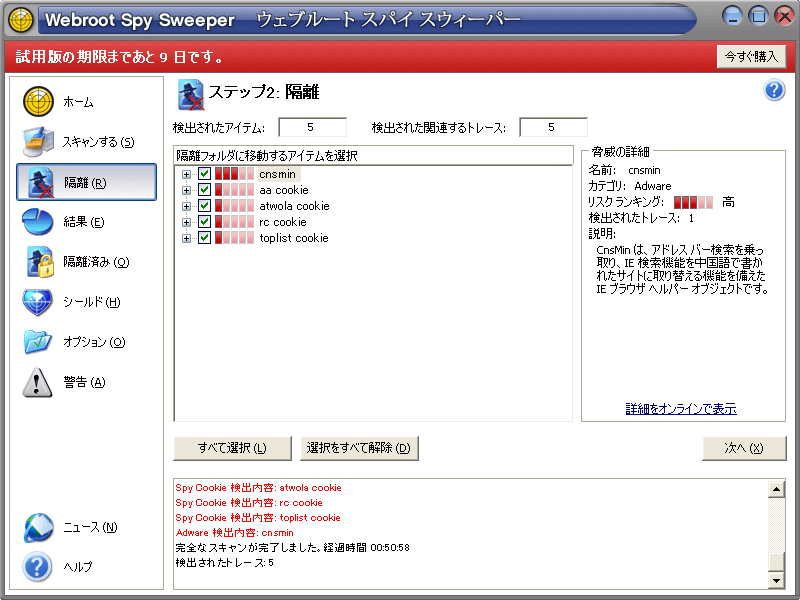
Task: Open the Quarantined (隔離済み) padlock icon
Action: [40, 262]
